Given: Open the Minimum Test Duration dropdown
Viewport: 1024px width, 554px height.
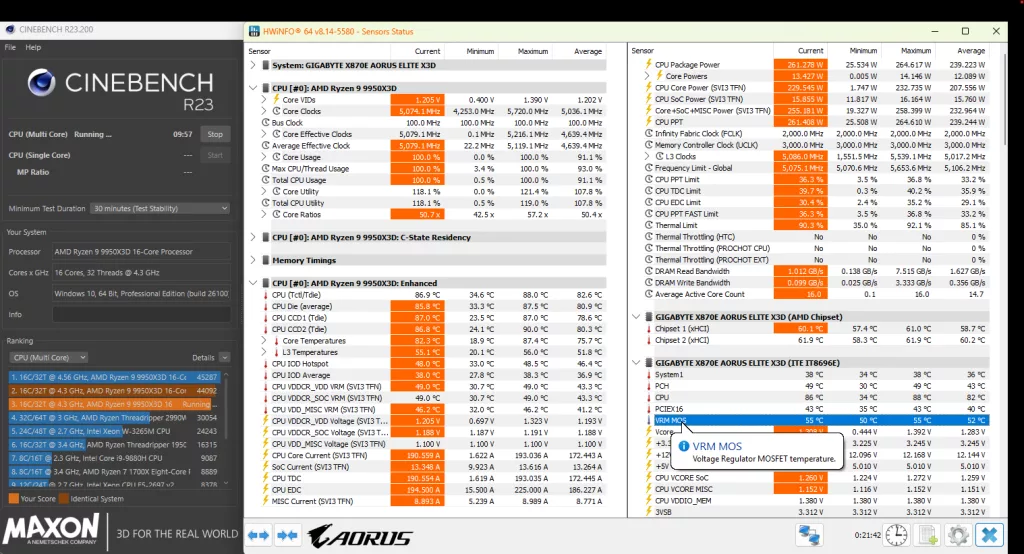Looking at the screenshot, I should (160, 208).
